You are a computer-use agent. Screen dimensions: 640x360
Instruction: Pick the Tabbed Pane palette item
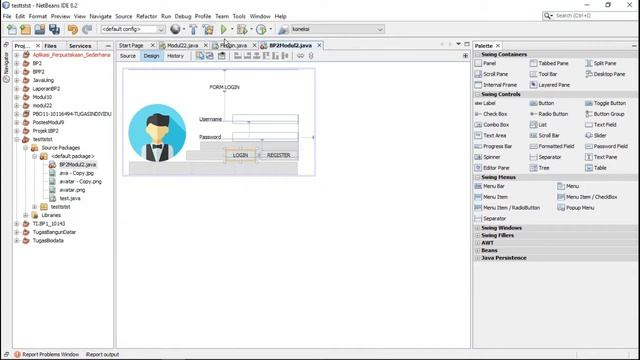click(549, 63)
